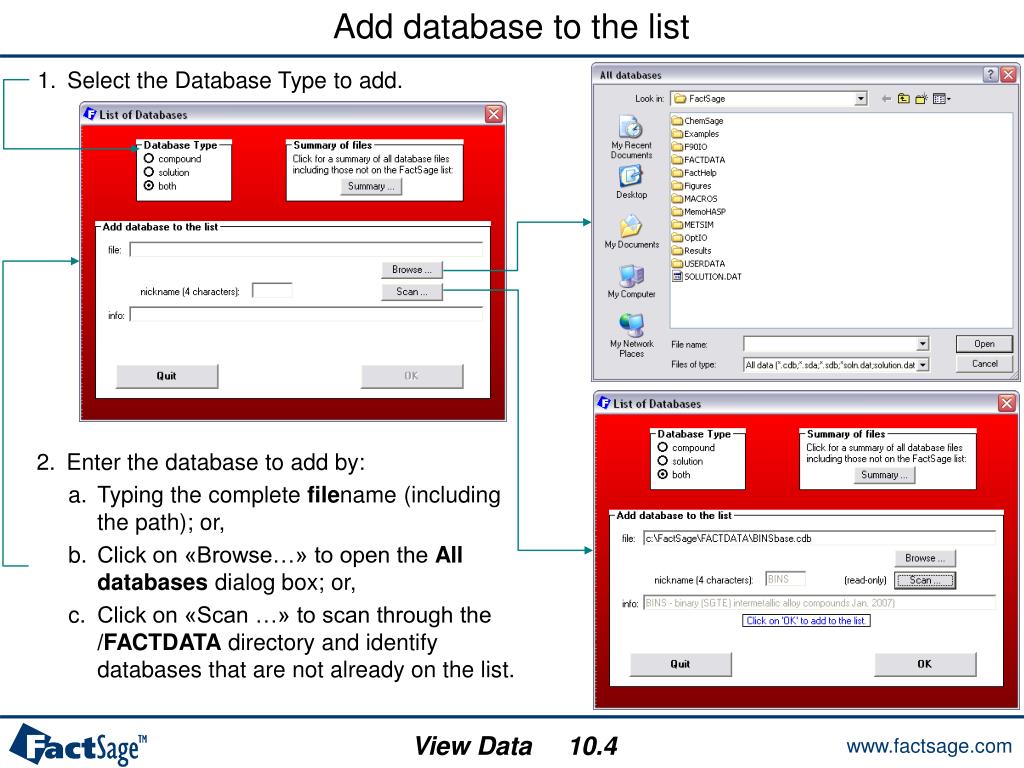Screen dimensions: 1024x768
Task: Click info field in upper-left dialog
Action: coord(306,315)
